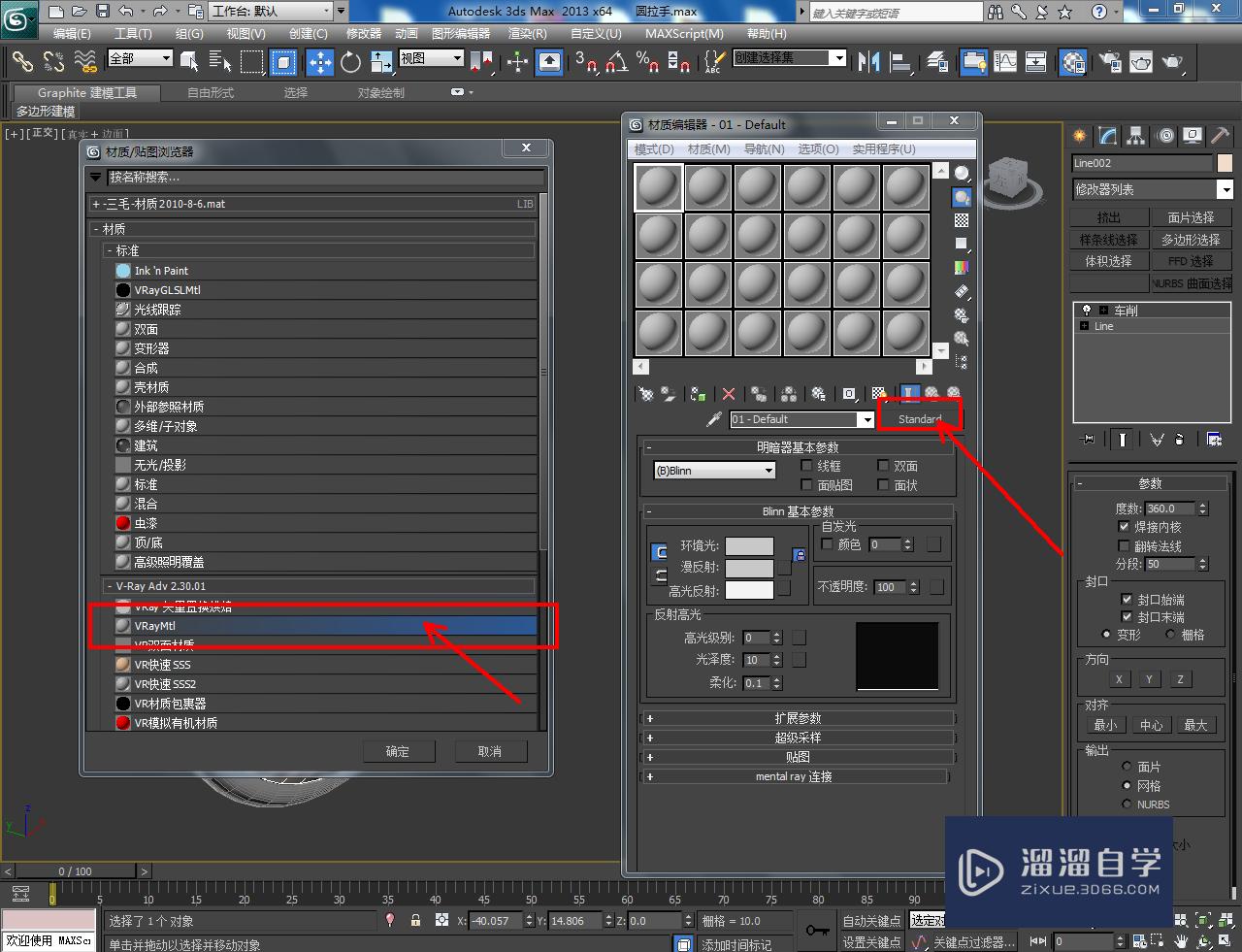Choose the Rectangular Selection Region tool
Viewport: 1242px width, 952px height.
pos(252,63)
